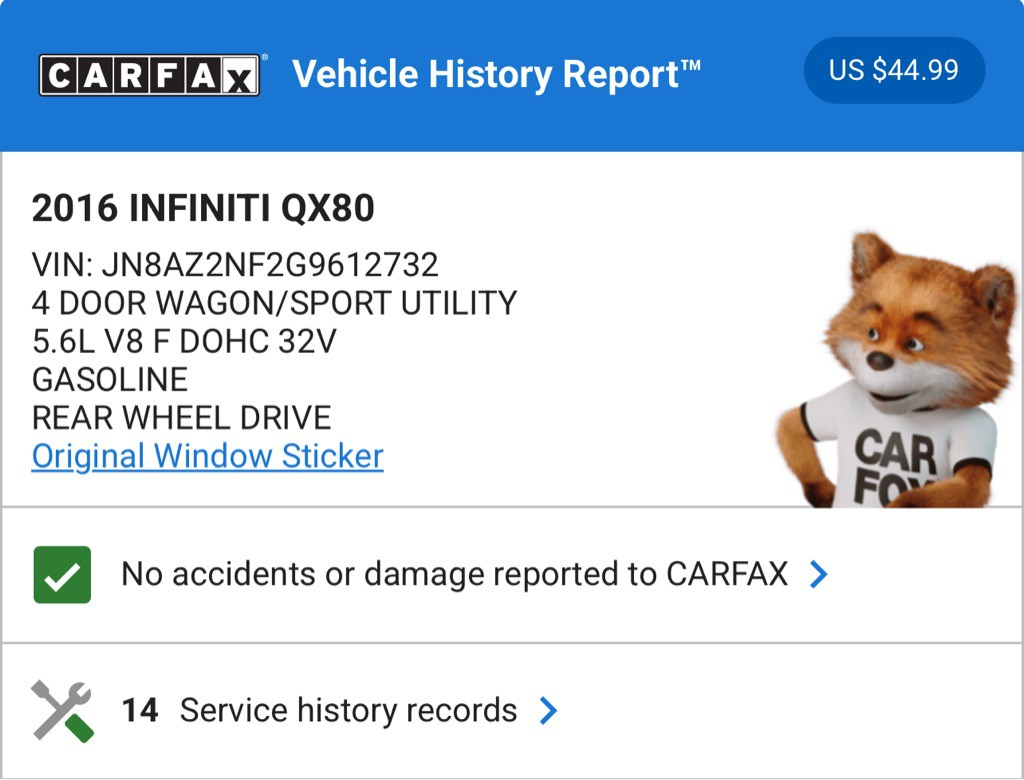Click the green checkmark icon
1024x780 pixels.
[62, 575]
